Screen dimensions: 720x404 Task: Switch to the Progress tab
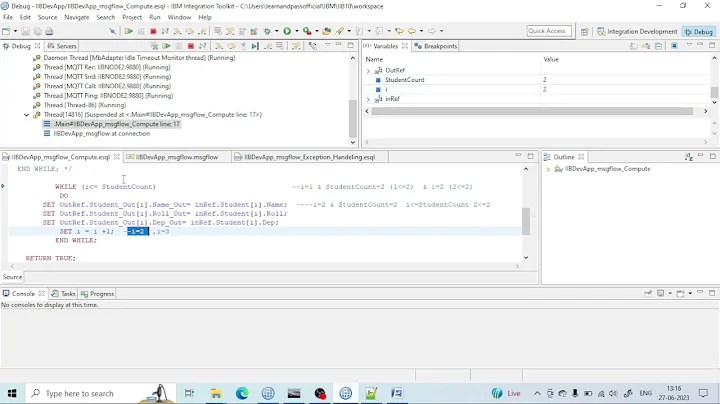[97, 294]
